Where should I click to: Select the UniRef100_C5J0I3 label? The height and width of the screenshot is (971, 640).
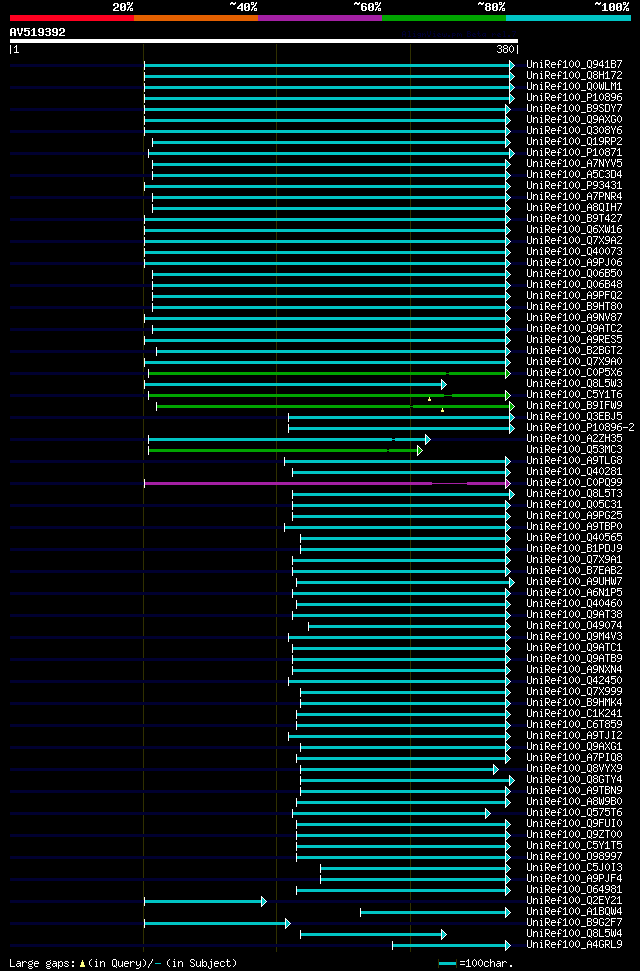574,868
